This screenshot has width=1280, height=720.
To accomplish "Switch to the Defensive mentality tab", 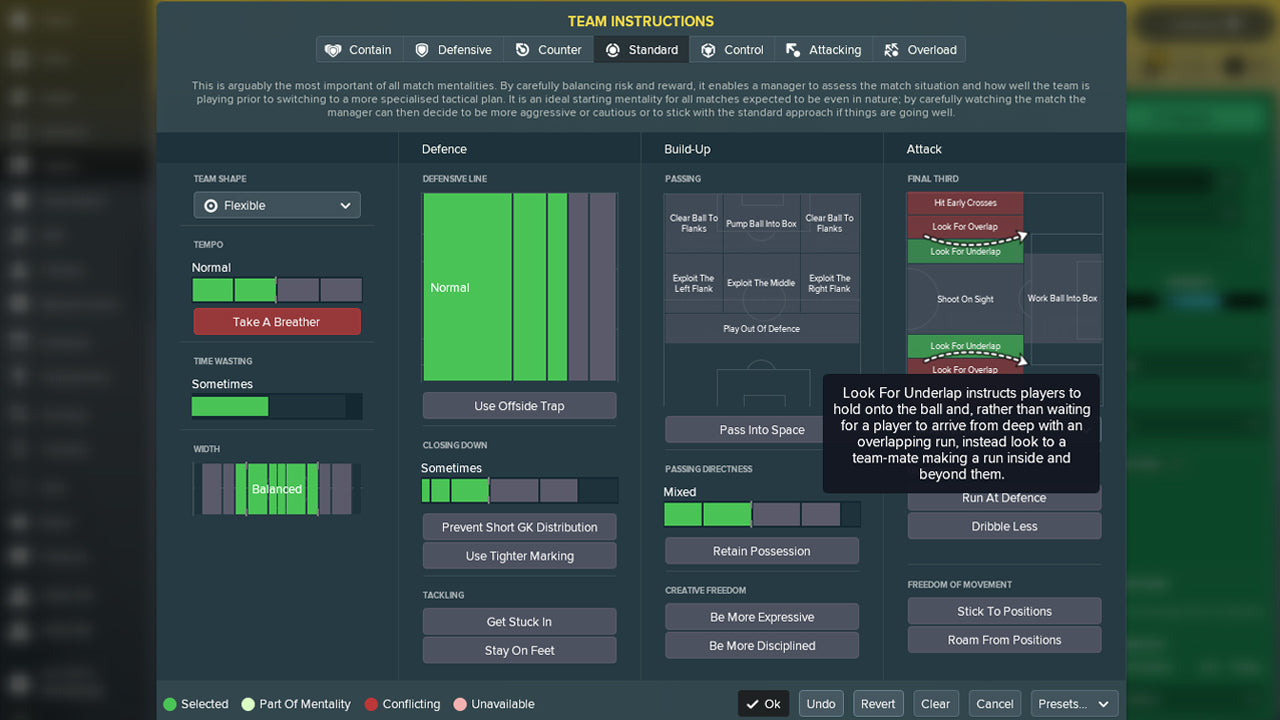I will pyautogui.click(x=453, y=49).
